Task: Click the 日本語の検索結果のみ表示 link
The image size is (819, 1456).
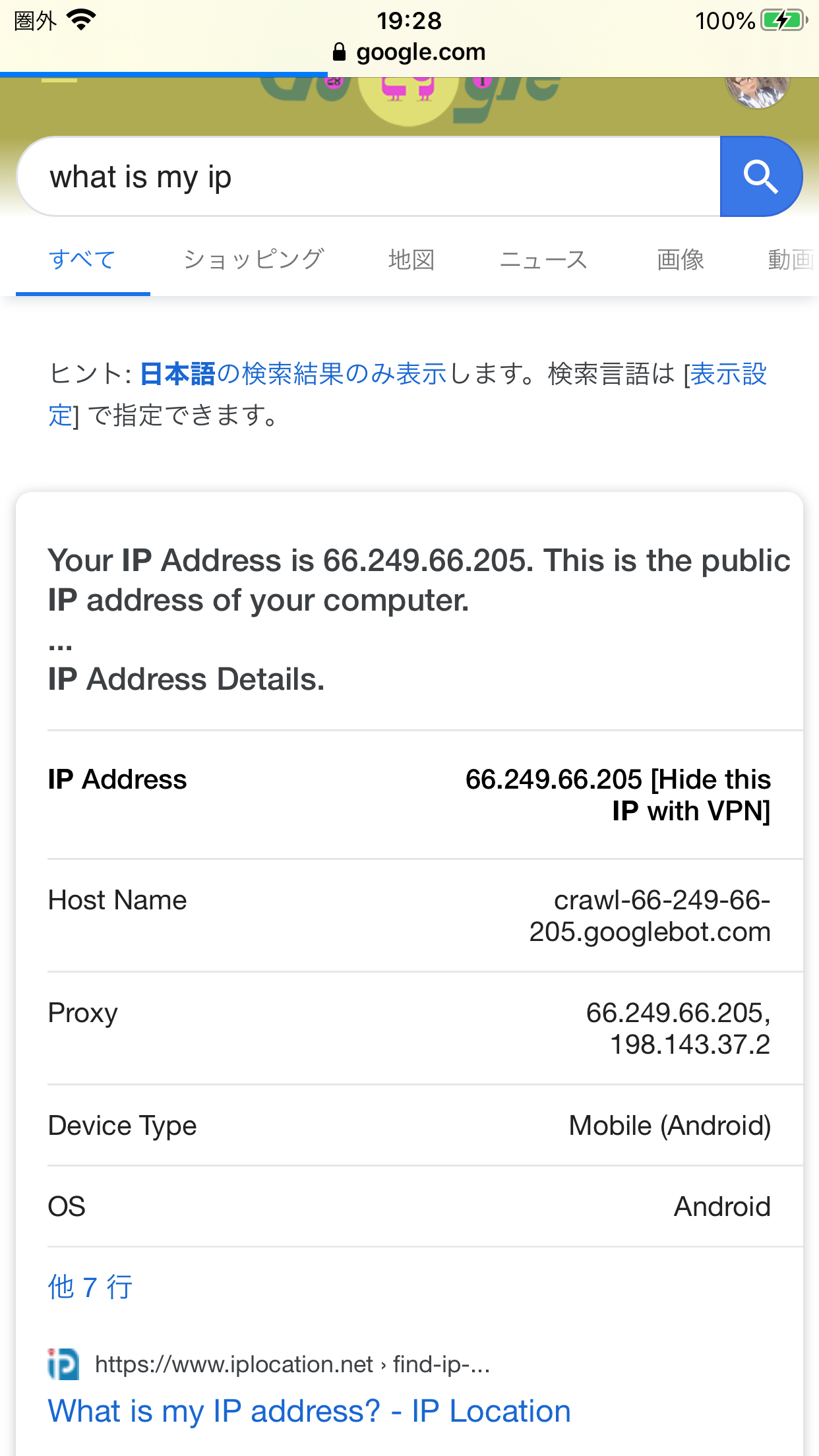Action: coord(293,374)
